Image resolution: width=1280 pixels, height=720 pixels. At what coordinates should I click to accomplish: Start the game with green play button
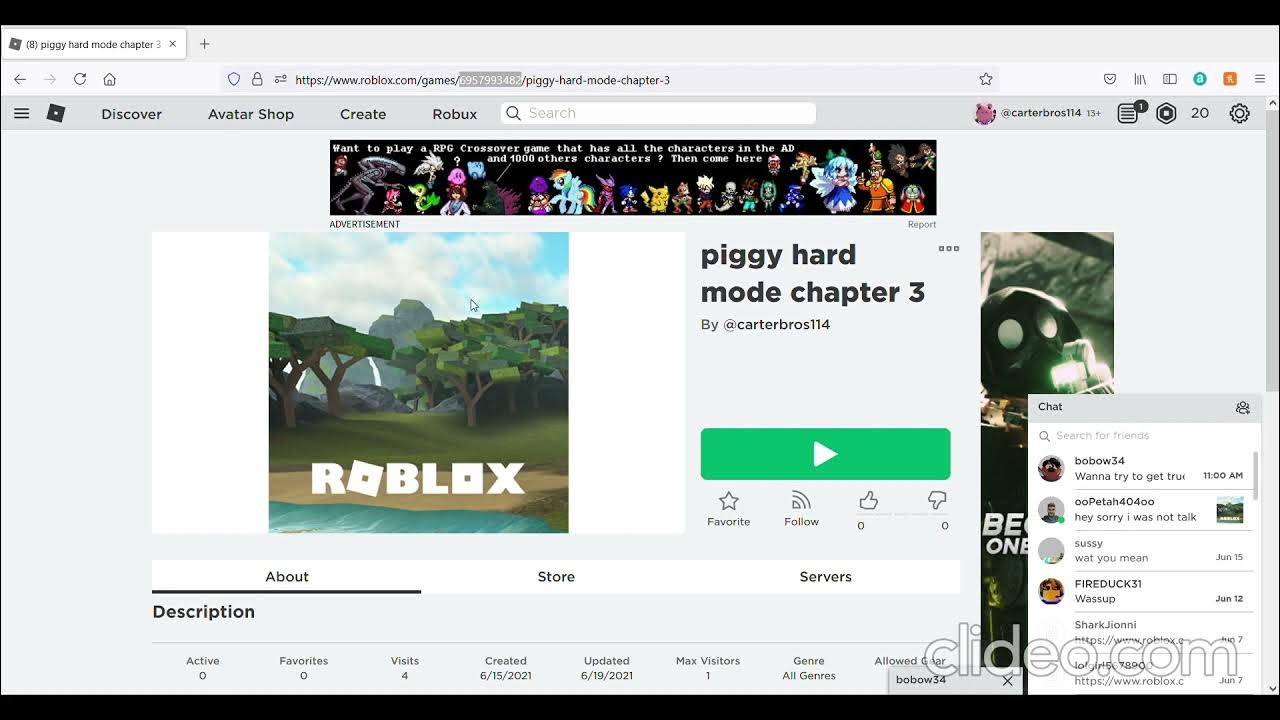[x=825, y=454]
